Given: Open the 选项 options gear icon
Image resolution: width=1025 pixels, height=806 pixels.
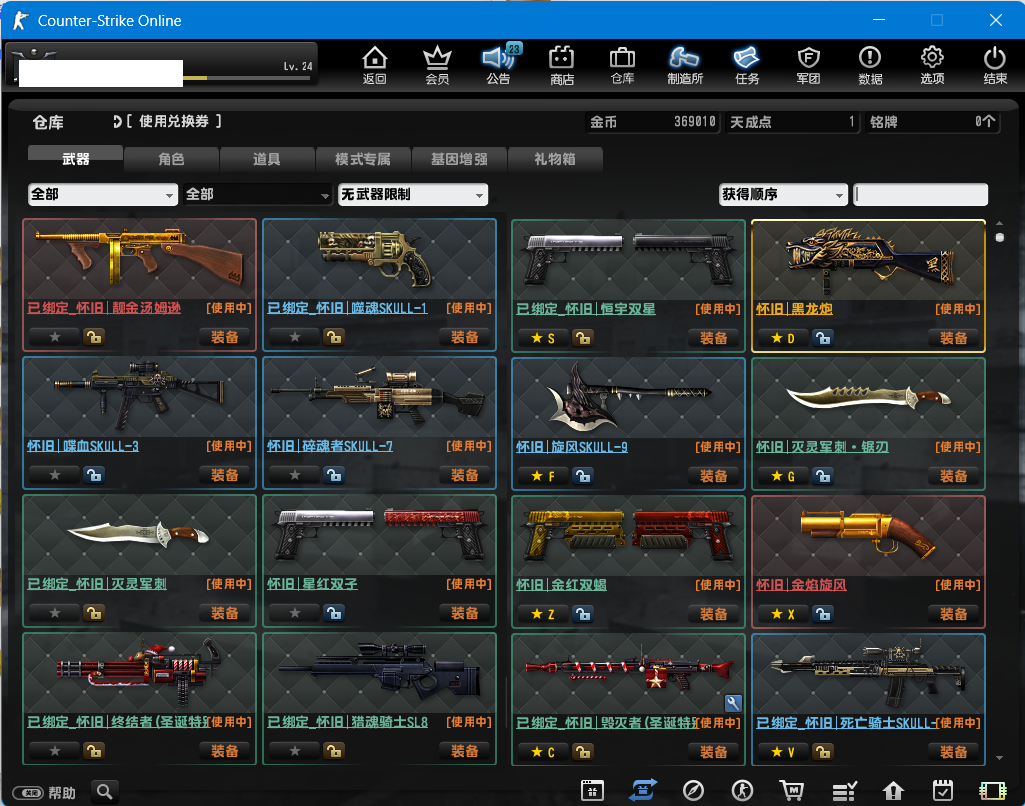Looking at the screenshot, I should click(x=932, y=65).
